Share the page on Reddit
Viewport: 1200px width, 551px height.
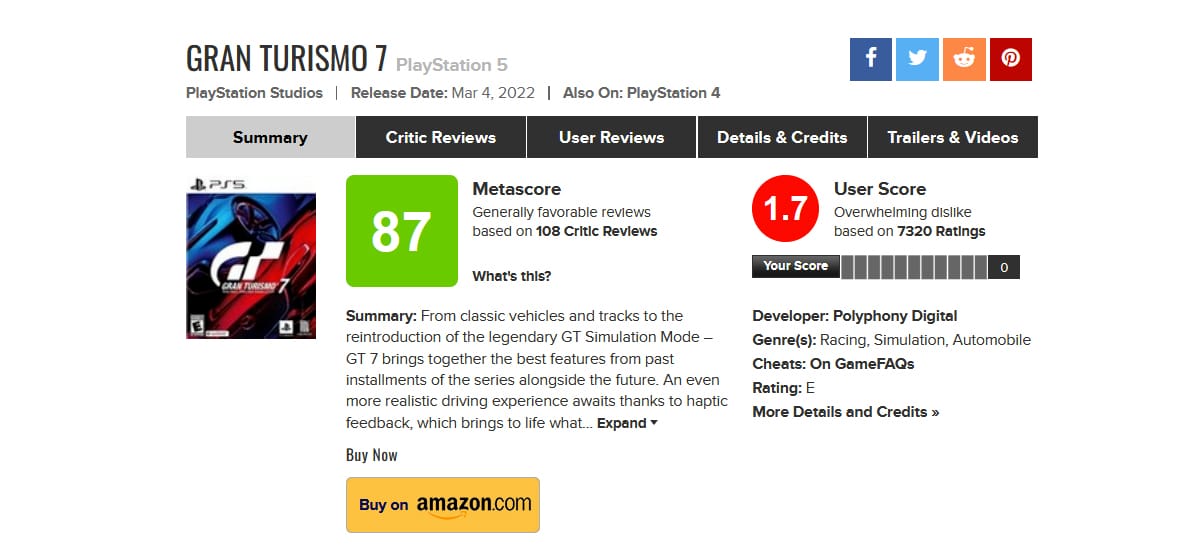click(964, 59)
